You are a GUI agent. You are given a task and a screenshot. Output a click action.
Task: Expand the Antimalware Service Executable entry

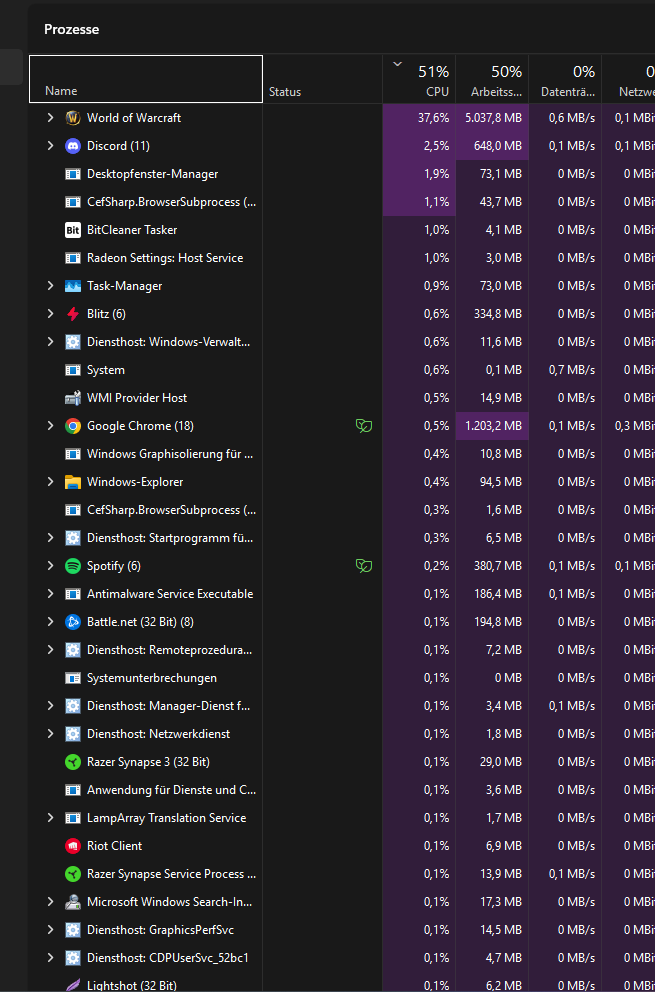51,594
